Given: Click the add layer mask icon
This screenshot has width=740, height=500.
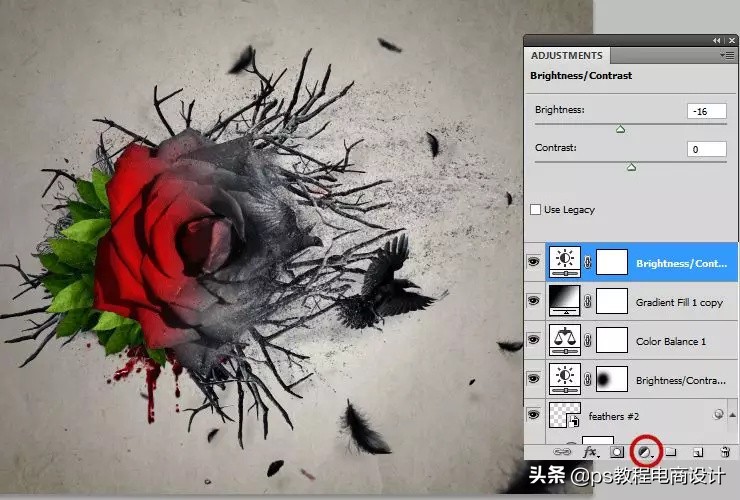Looking at the screenshot, I should point(616,453).
